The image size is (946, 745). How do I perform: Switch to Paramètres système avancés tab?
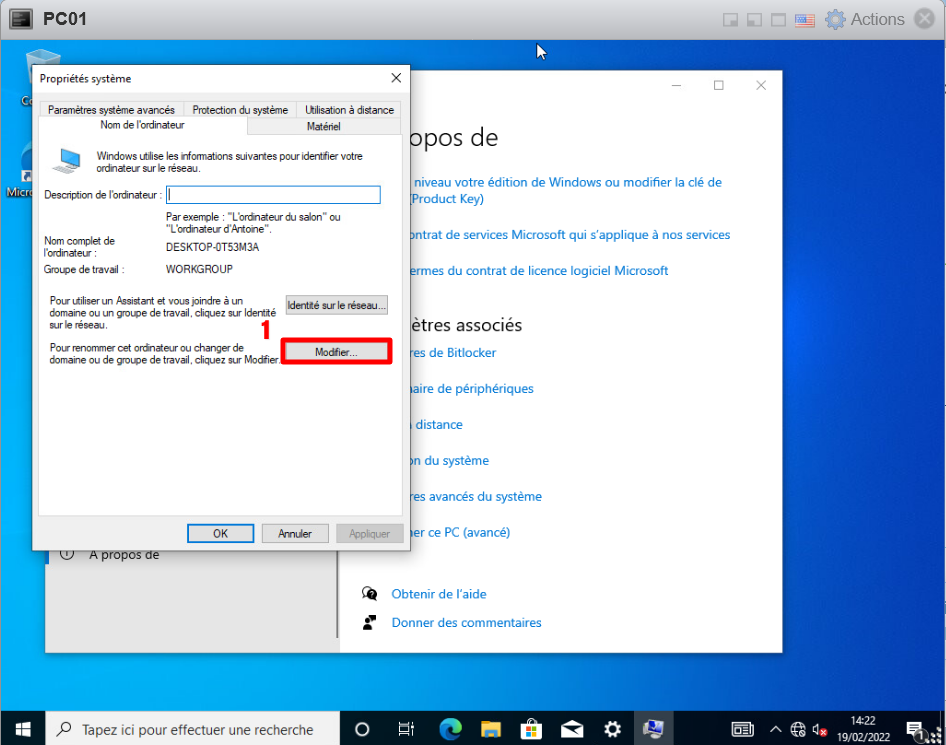(x=111, y=110)
